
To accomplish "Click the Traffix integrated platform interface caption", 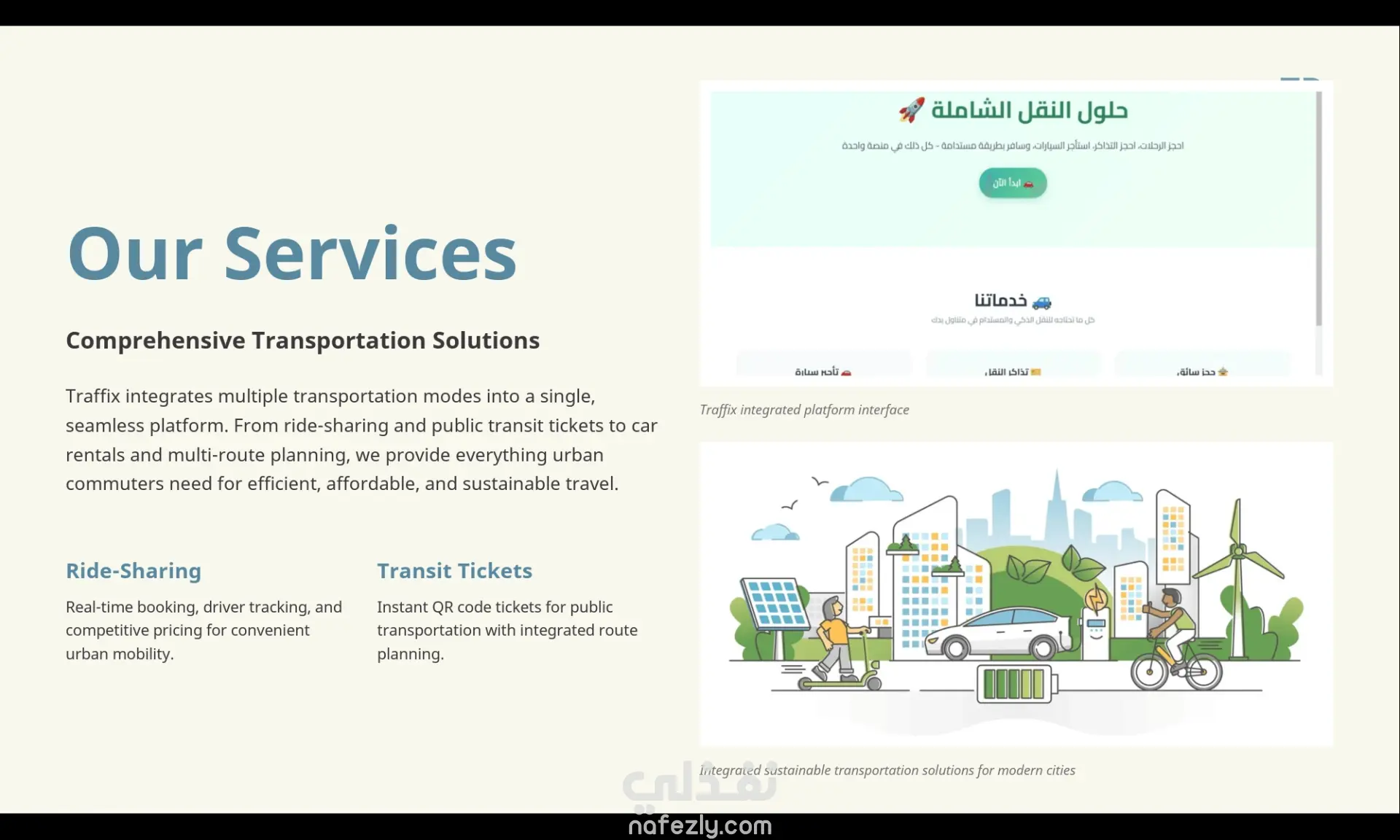I will click(804, 410).
